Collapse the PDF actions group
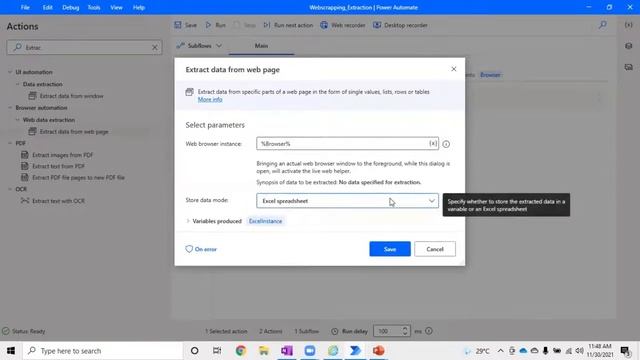640x360 pixels. coord(10,143)
